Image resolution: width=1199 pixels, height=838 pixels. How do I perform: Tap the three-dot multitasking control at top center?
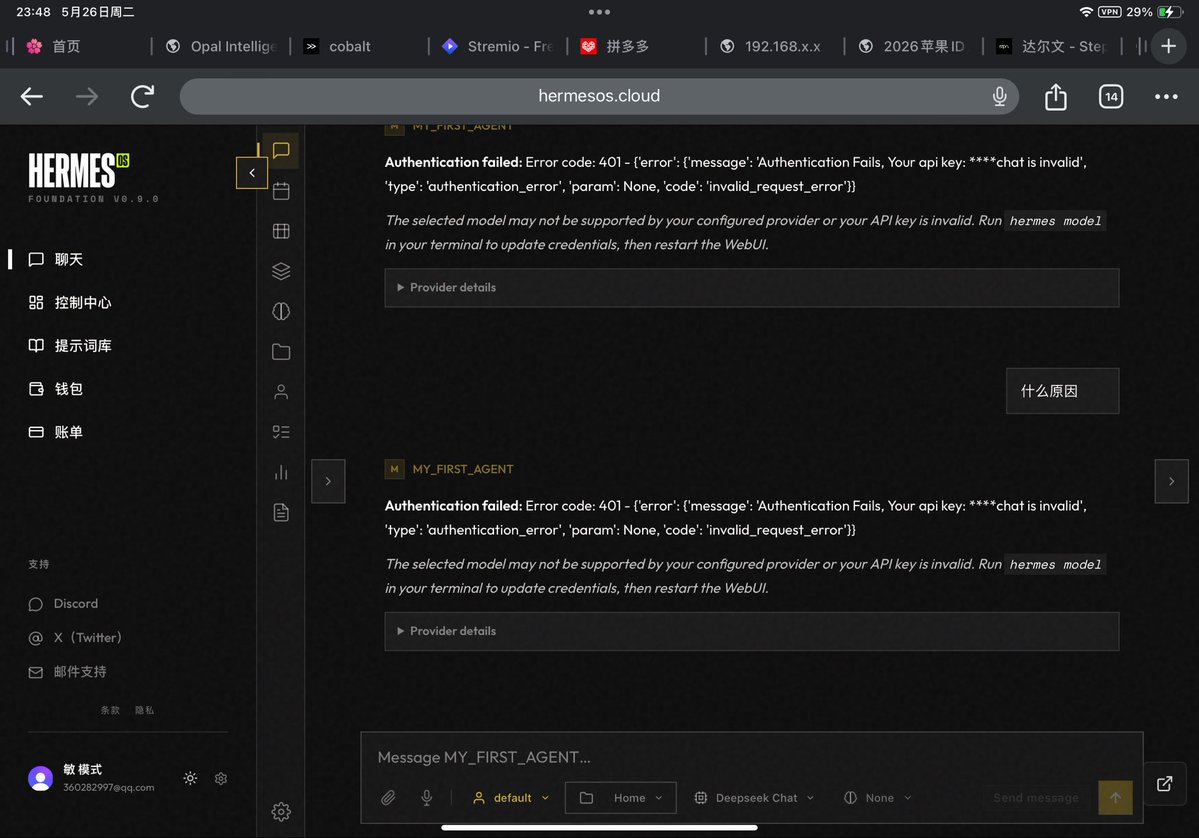click(x=599, y=12)
